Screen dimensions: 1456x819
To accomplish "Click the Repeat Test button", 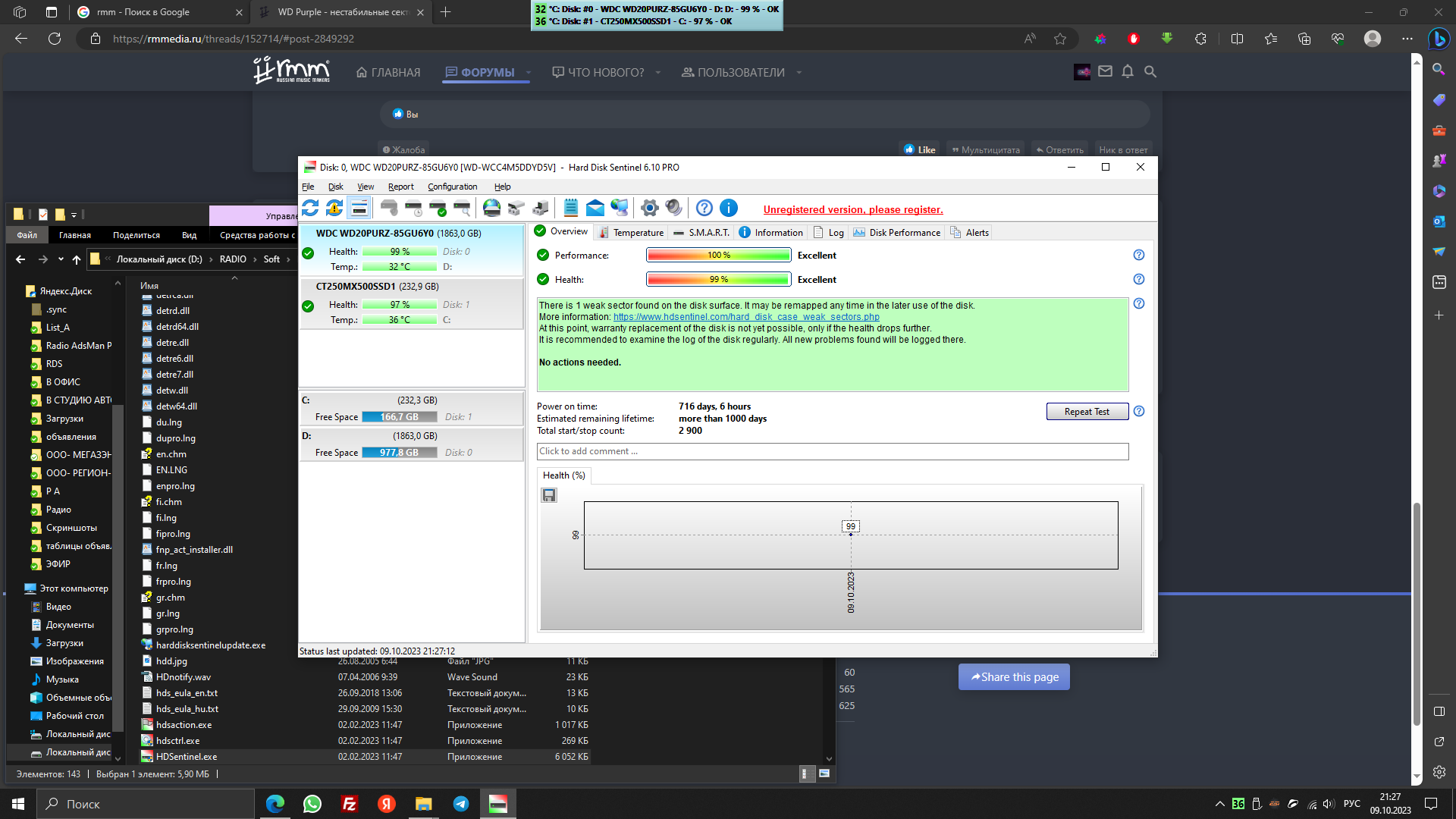I will point(1087,412).
